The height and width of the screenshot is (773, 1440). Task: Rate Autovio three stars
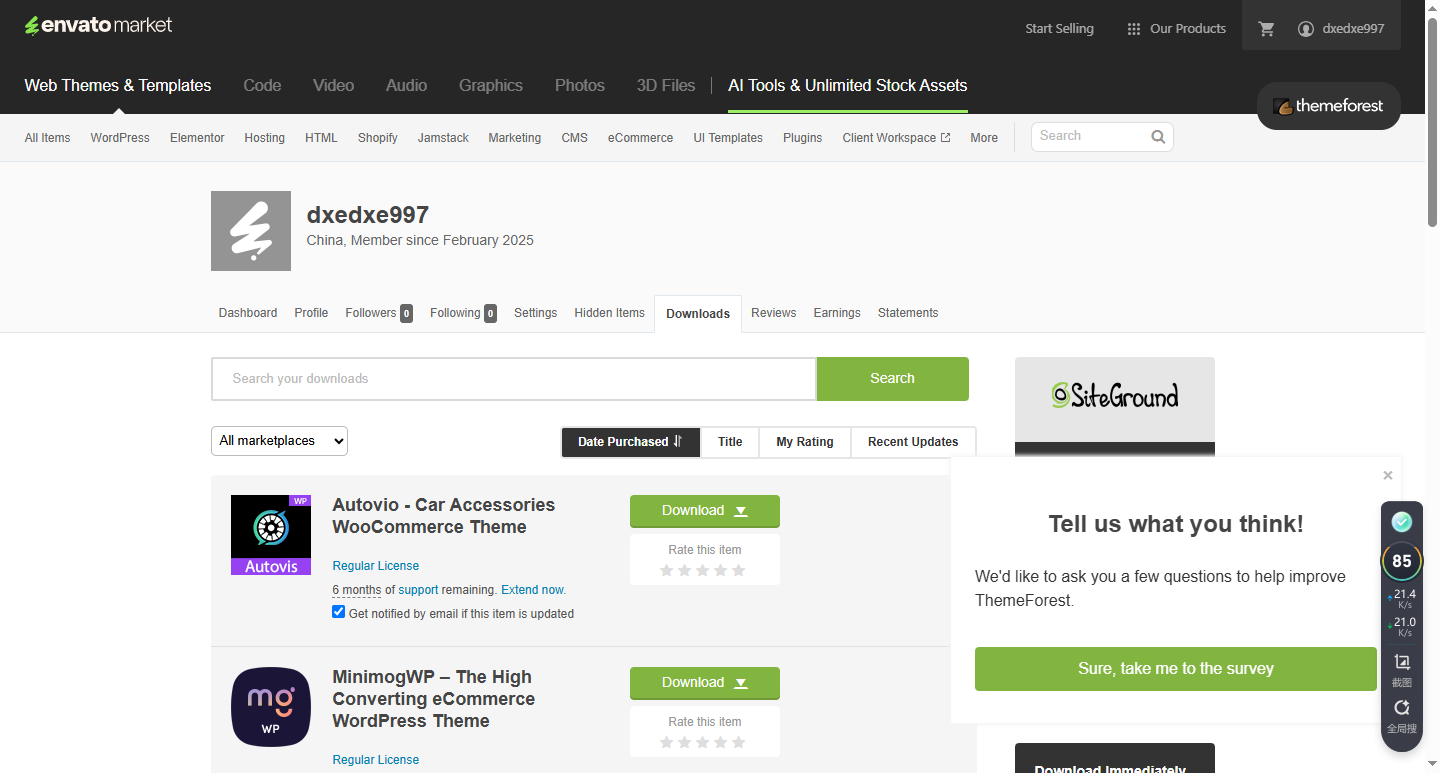tap(702, 570)
